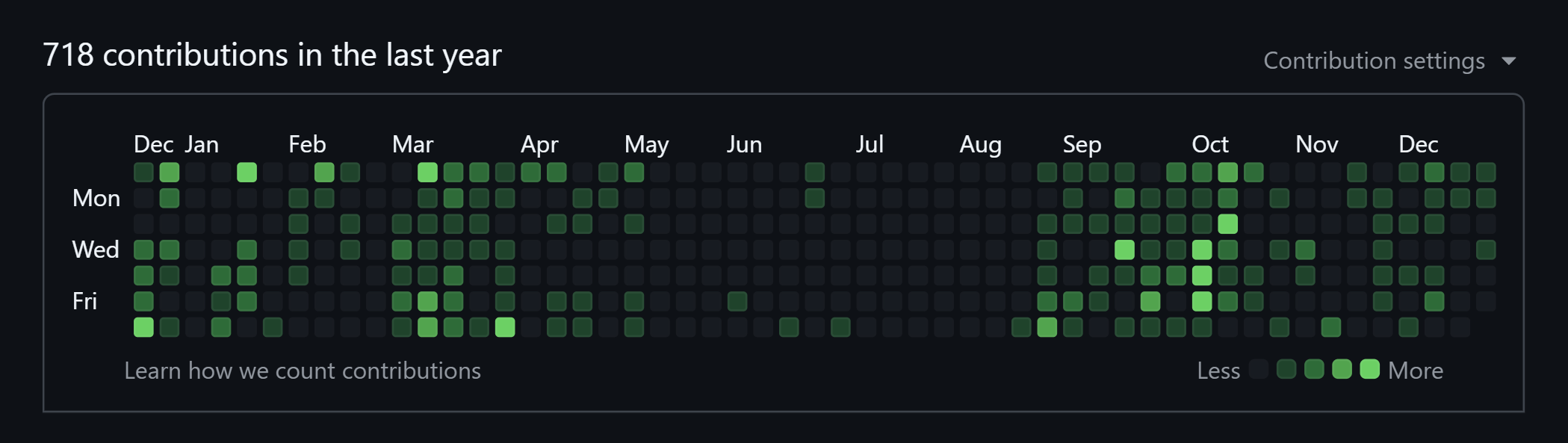Click the Dec month label on the left
This screenshot has width=1568, height=443.
click(x=155, y=143)
